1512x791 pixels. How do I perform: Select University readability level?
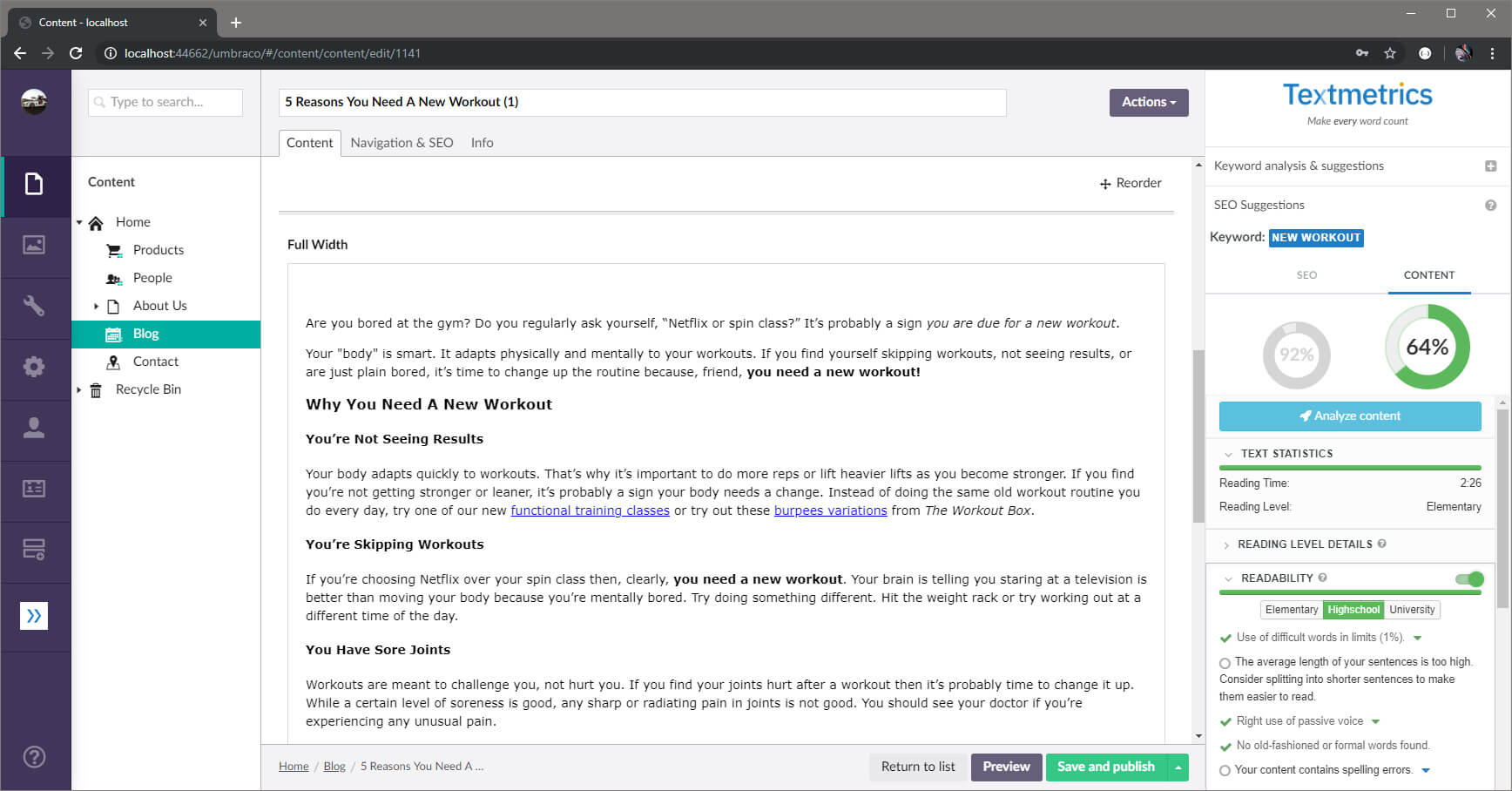click(1411, 610)
